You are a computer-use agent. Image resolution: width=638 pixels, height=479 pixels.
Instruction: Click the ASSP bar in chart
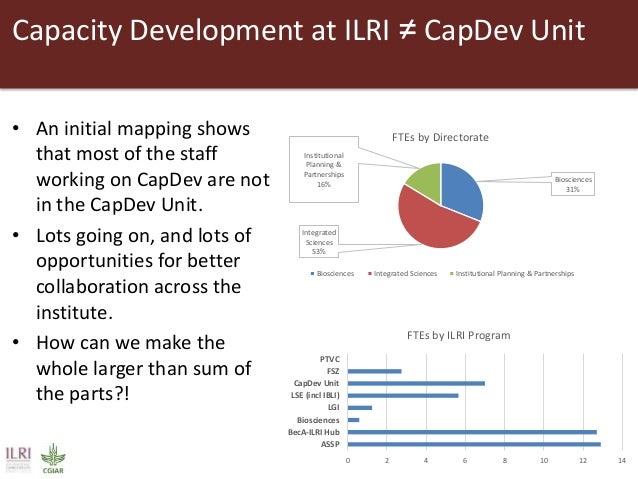[474, 444]
